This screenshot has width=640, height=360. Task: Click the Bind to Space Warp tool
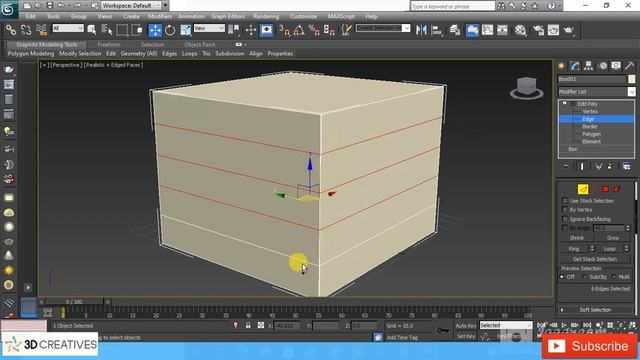(42, 30)
